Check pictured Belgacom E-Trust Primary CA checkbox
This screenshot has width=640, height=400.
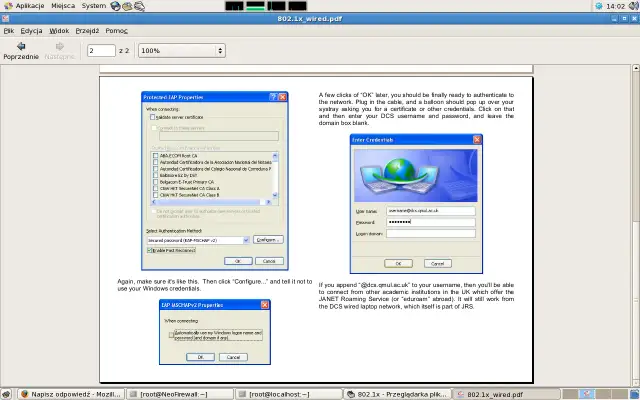coord(155,182)
